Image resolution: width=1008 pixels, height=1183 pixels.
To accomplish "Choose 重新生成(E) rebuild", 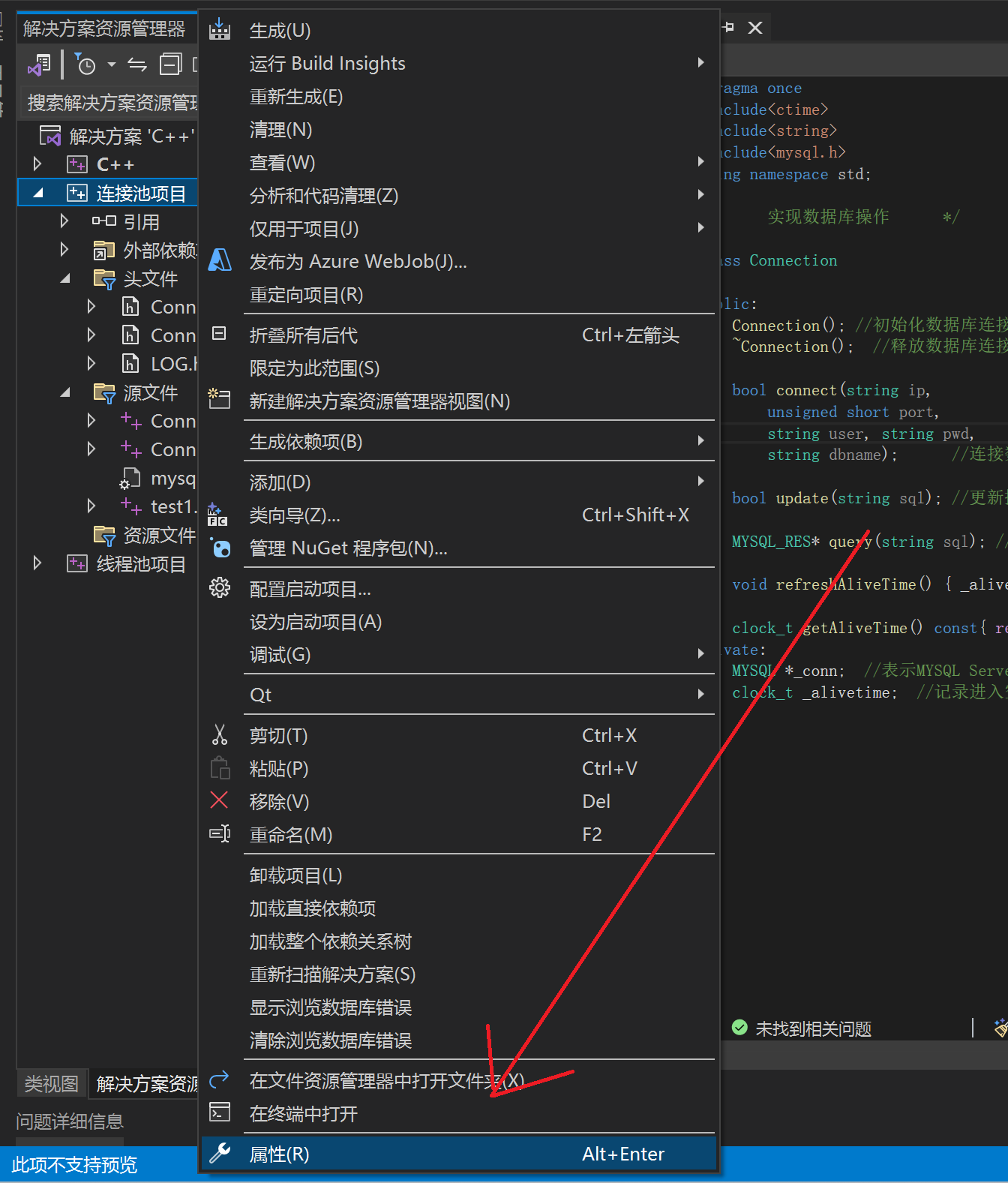I will 458,96.
